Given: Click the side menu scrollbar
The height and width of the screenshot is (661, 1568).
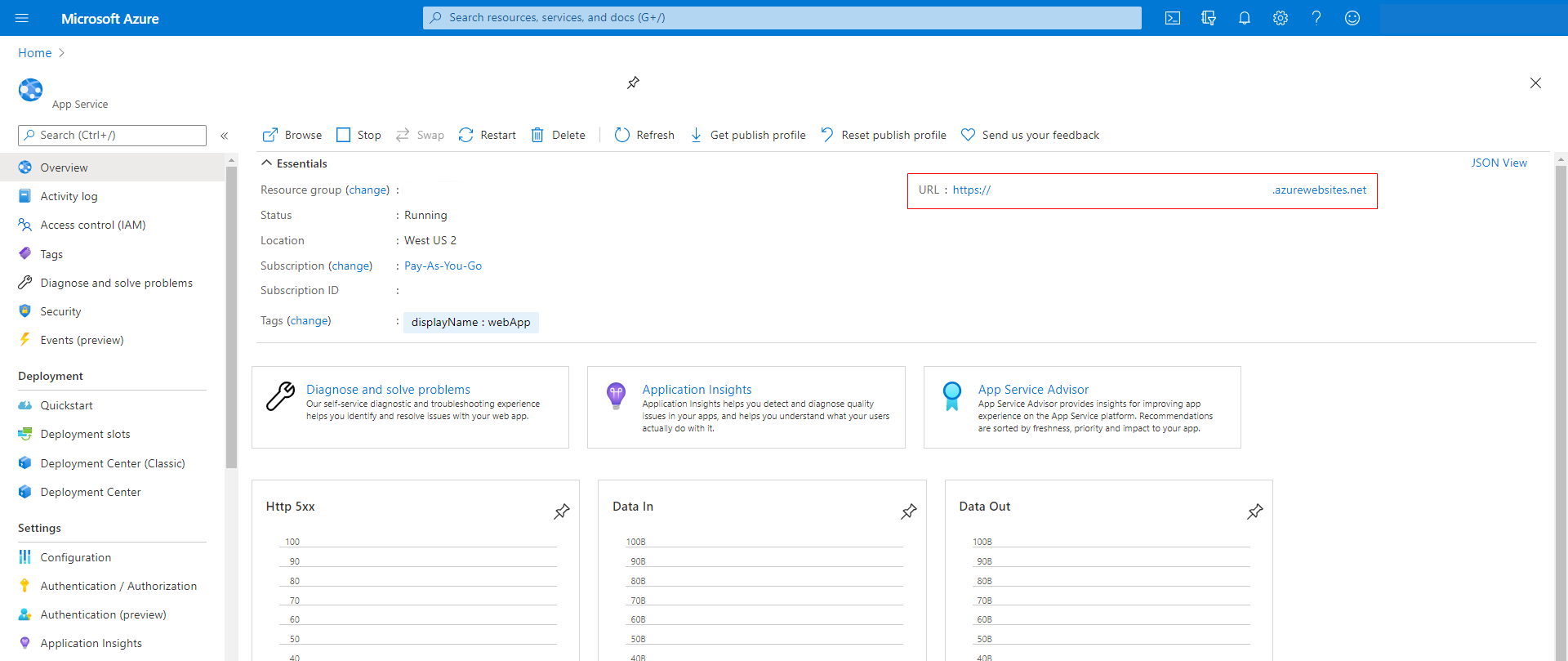Looking at the screenshot, I should tap(232, 317).
